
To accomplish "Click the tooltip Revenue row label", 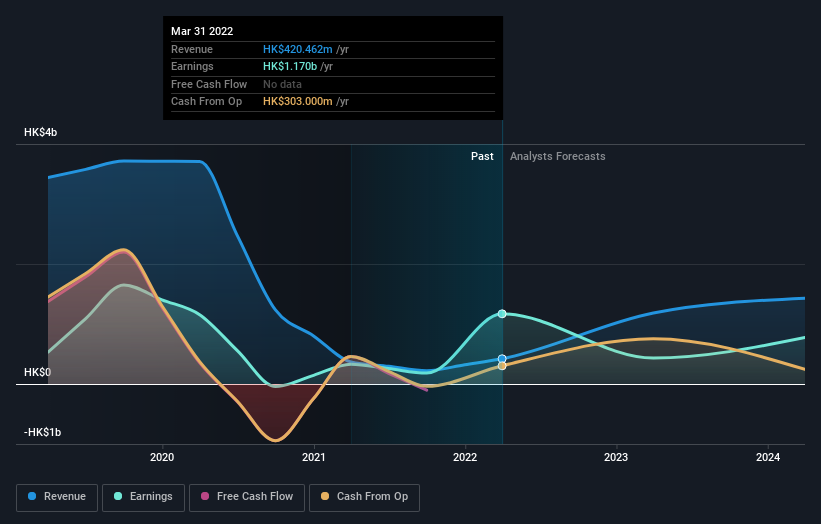I will (x=192, y=49).
